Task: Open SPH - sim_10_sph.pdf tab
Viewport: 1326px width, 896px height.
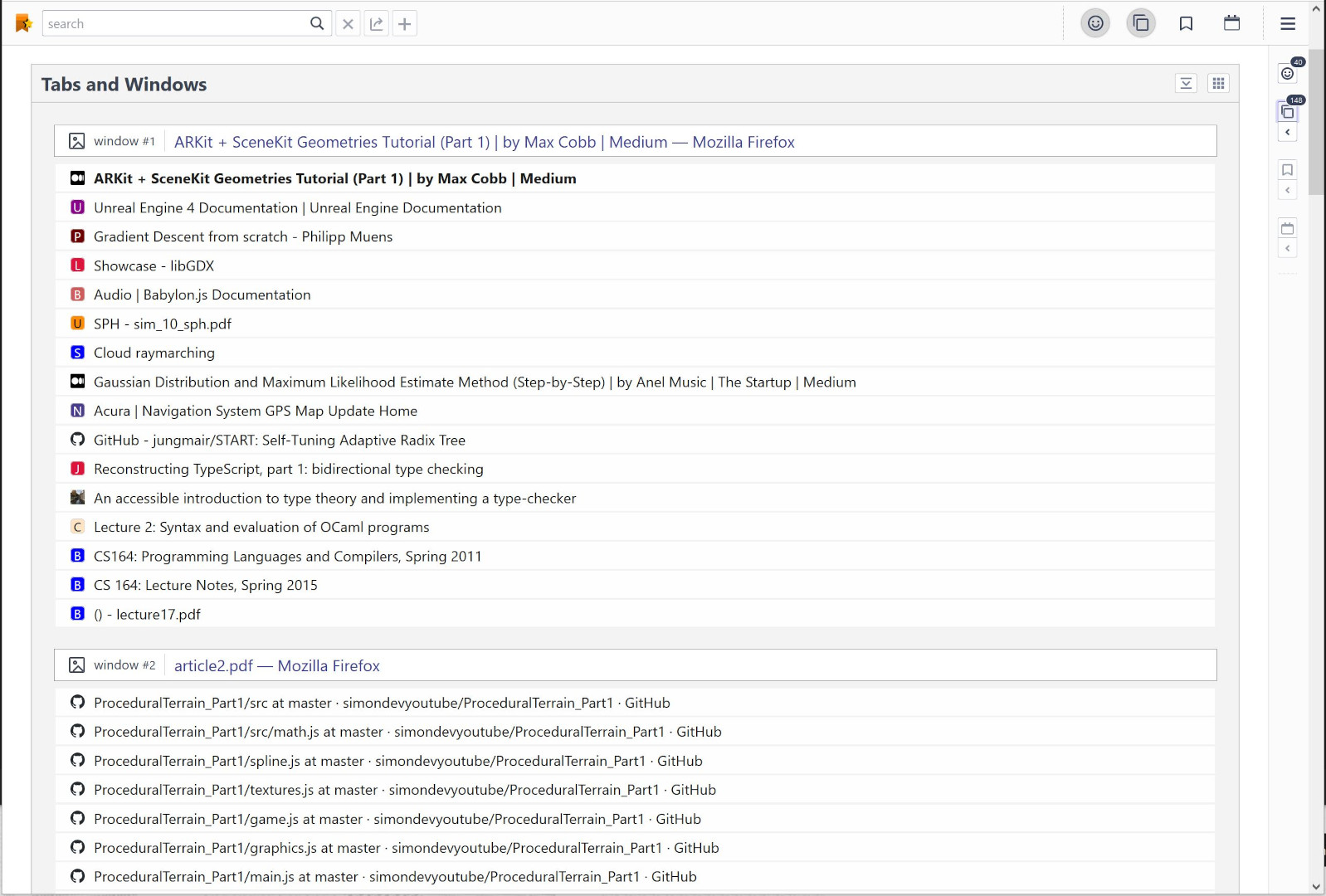Action: tap(636, 324)
